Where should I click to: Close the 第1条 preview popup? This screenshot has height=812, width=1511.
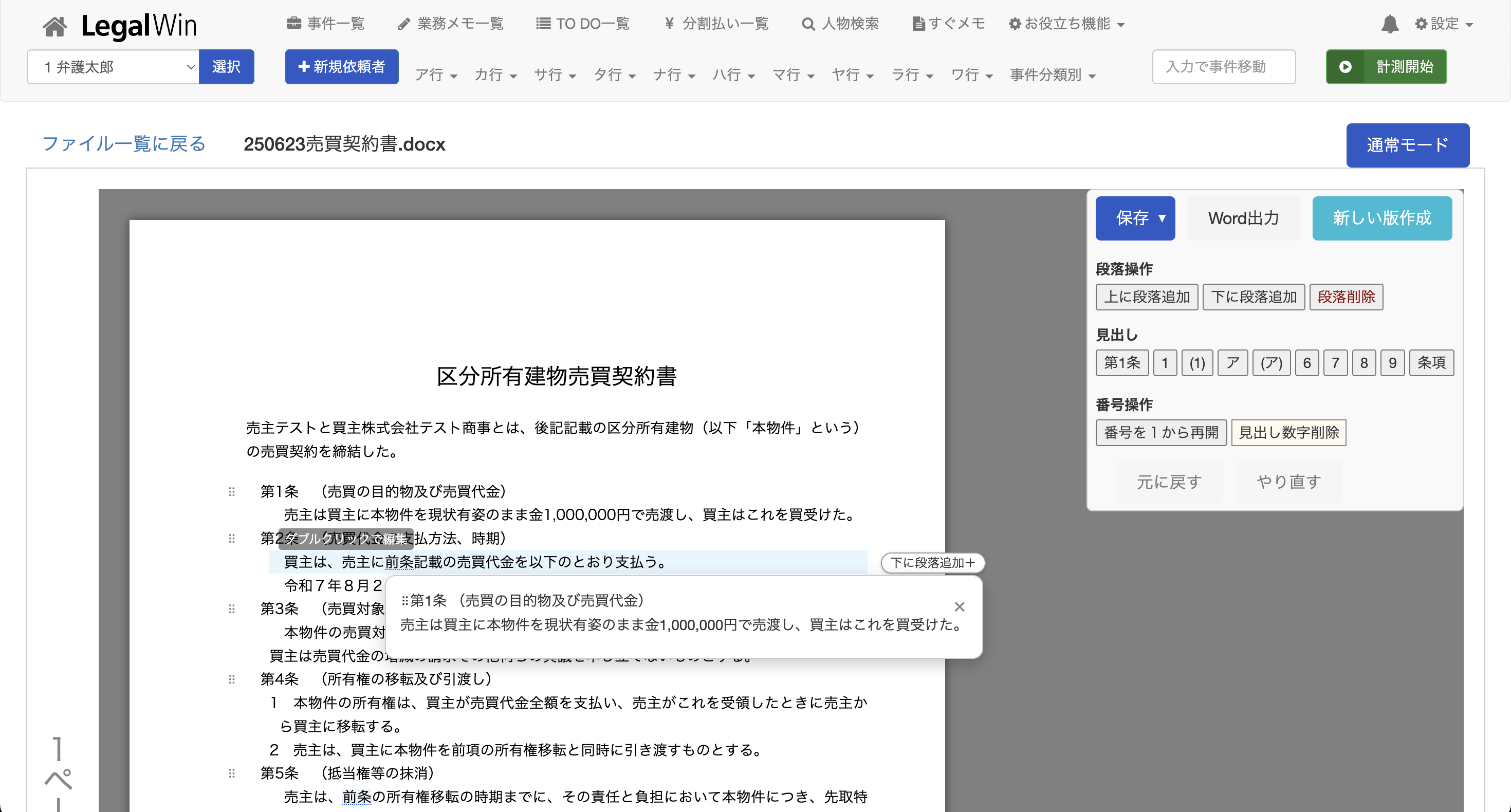pyautogui.click(x=959, y=606)
